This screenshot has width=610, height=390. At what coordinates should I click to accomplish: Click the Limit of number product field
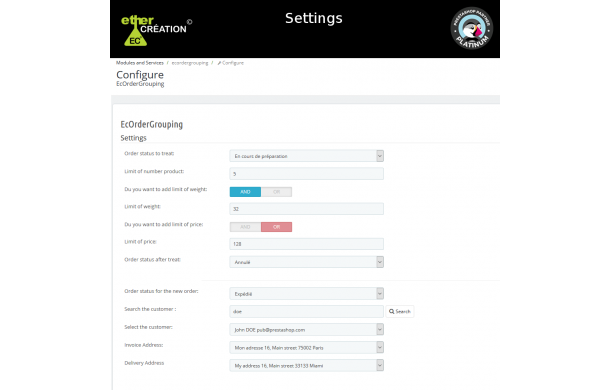tap(307, 174)
